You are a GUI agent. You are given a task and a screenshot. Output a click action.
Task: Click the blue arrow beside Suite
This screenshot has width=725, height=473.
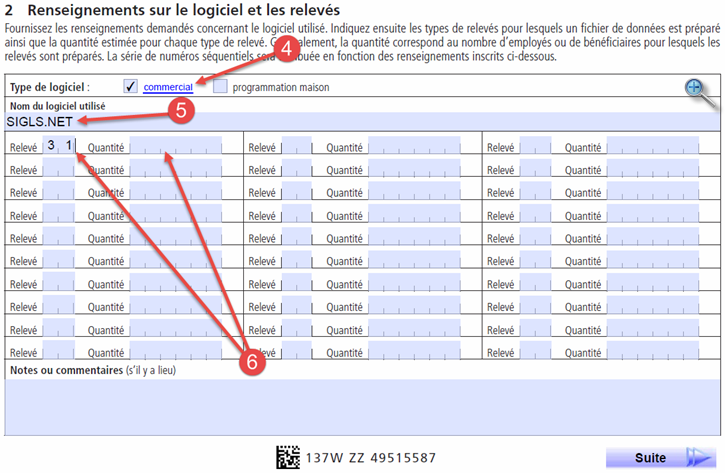pos(699,458)
